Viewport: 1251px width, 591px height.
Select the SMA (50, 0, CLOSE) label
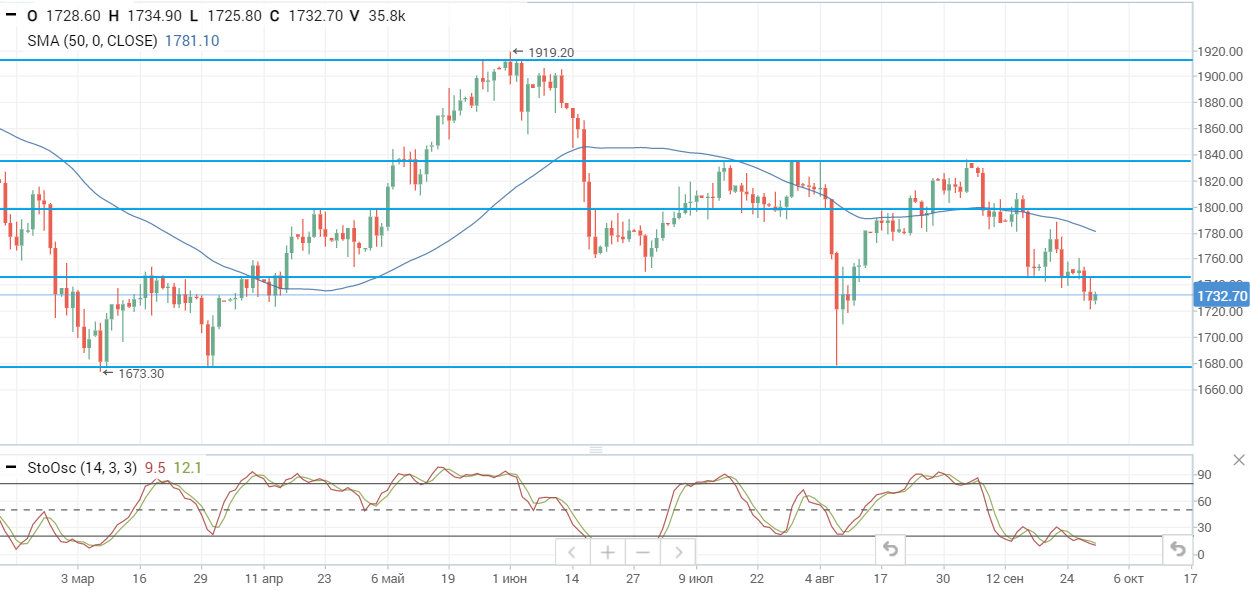93,41
